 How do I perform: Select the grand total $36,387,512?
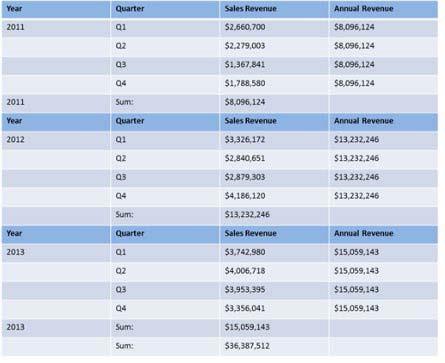247,346
